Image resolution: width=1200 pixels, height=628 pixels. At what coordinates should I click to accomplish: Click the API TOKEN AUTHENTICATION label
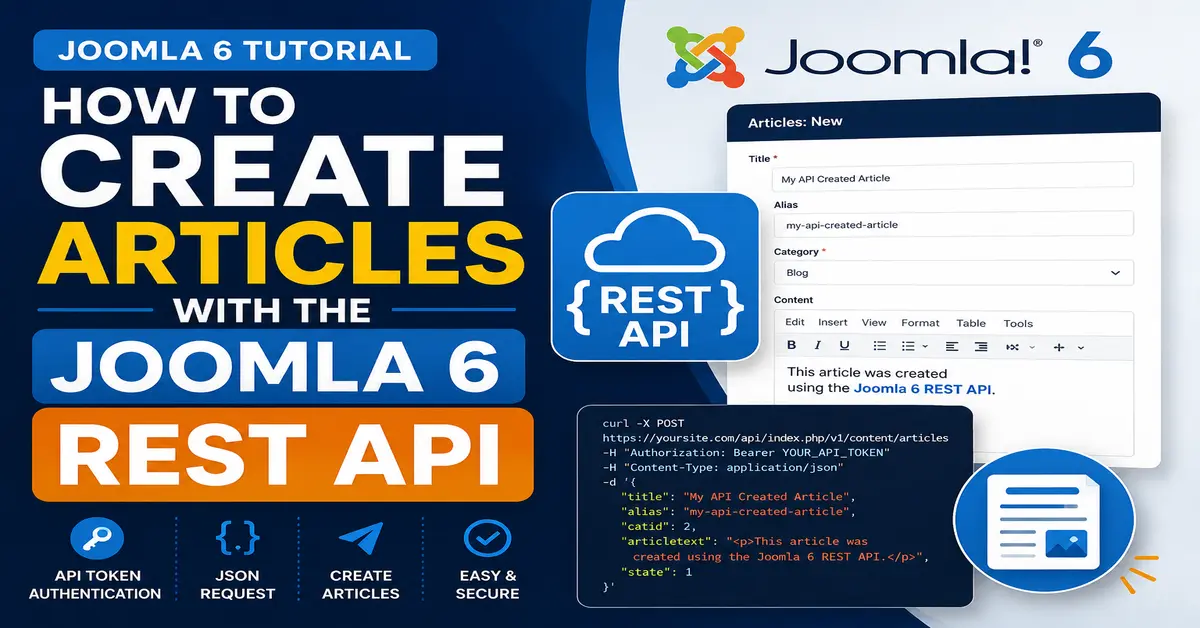point(95,585)
